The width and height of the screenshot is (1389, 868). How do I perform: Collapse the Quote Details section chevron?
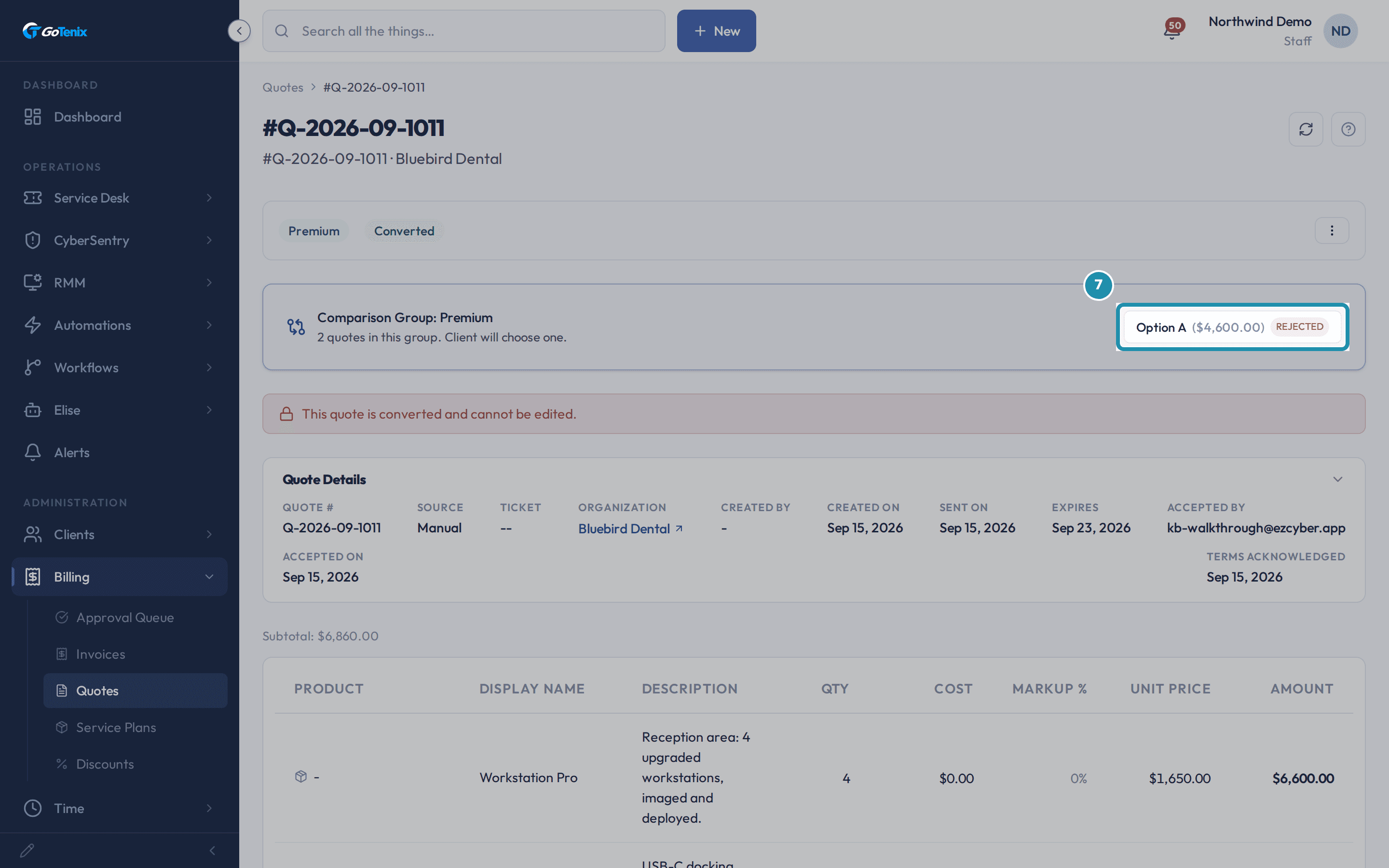[1337, 479]
